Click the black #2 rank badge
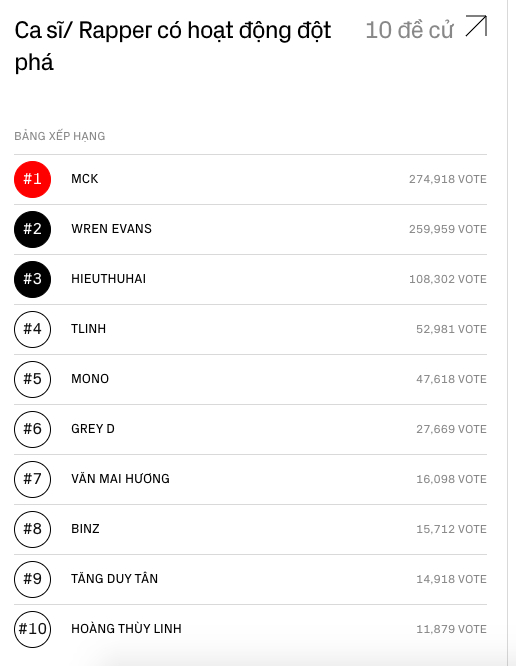 [x=32, y=229]
